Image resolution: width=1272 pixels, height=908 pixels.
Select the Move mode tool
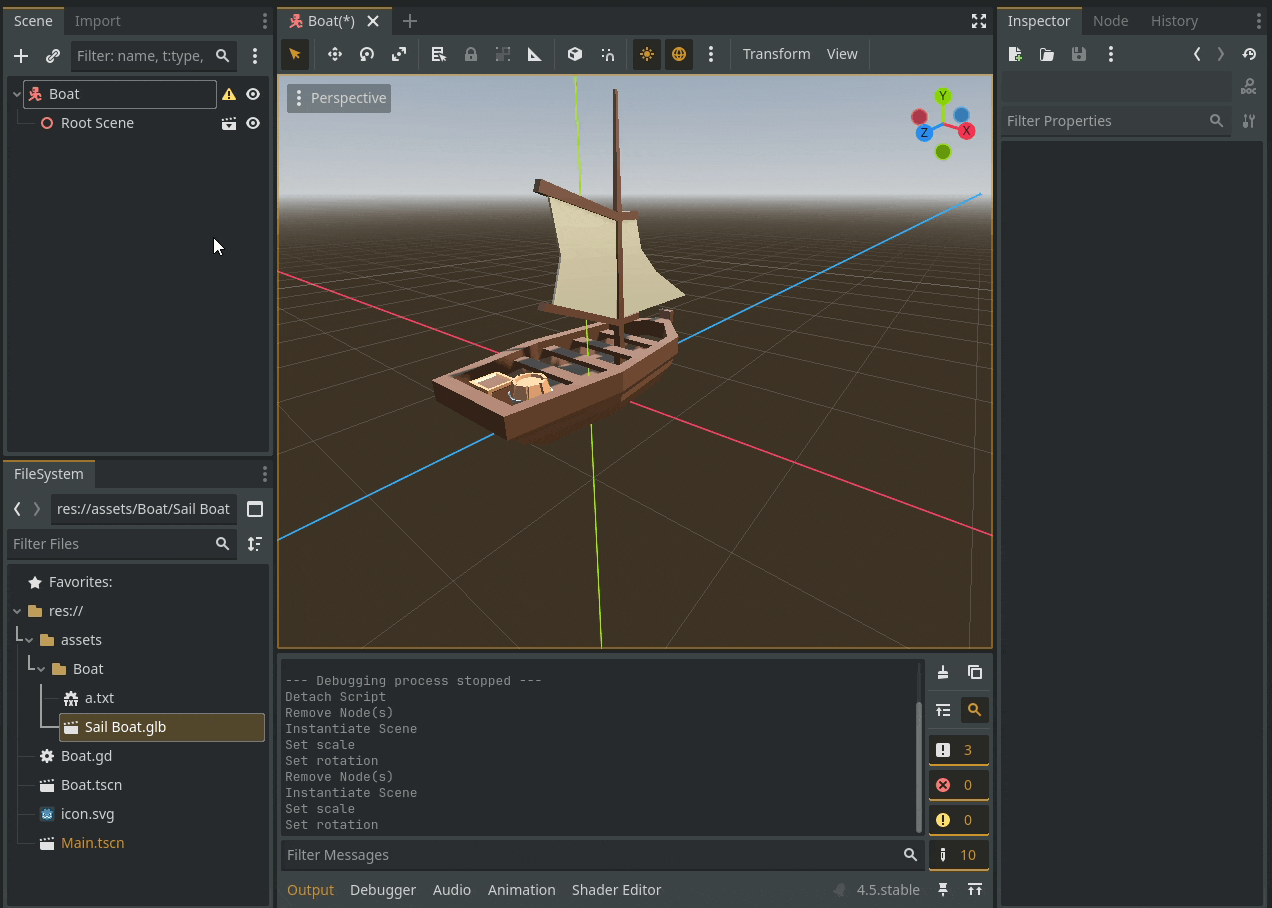point(335,54)
